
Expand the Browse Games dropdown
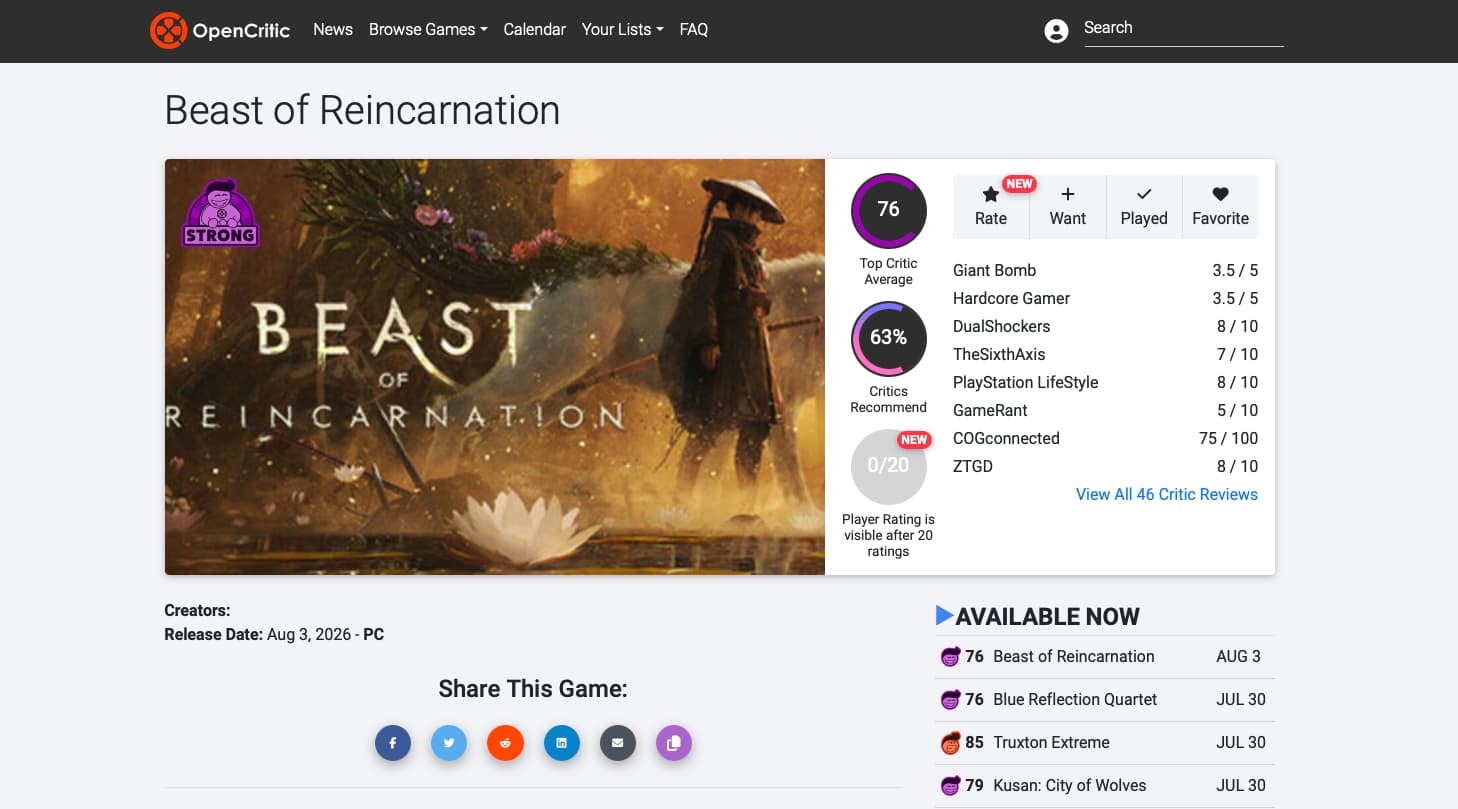[x=428, y=30]
